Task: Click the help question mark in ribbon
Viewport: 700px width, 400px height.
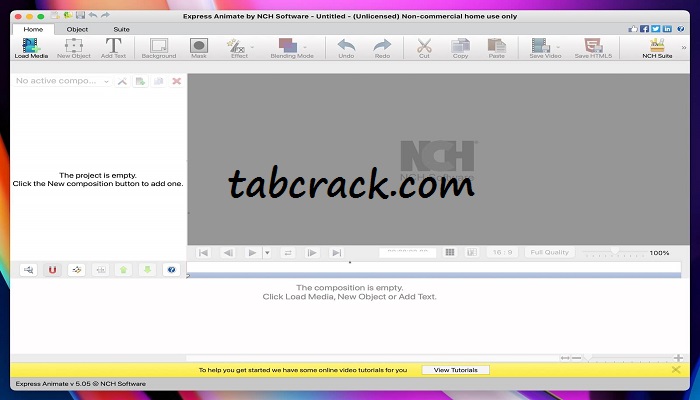Action: pyautogui.click(x=681, y=29)
